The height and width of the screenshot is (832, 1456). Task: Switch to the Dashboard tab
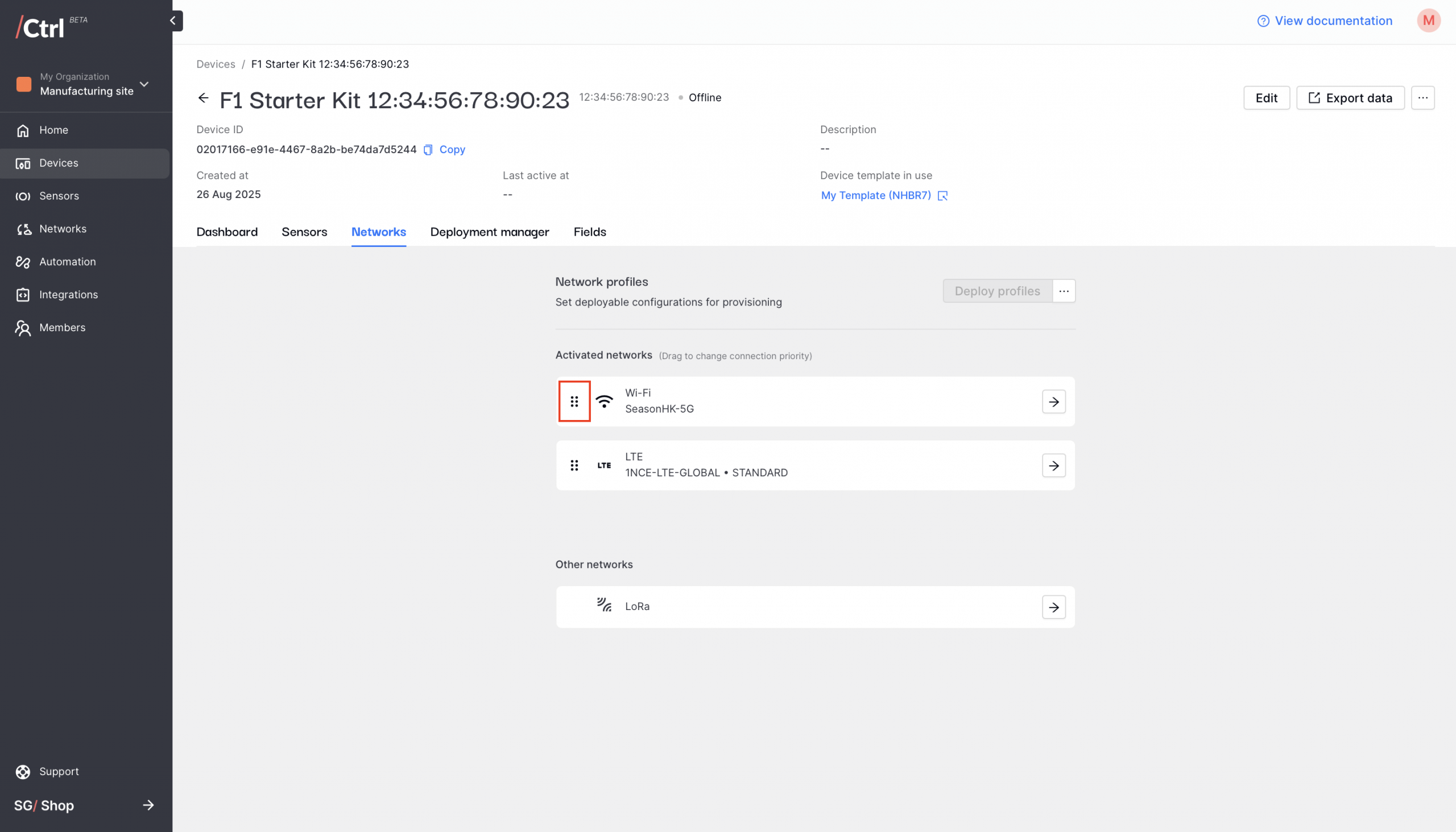227,232
